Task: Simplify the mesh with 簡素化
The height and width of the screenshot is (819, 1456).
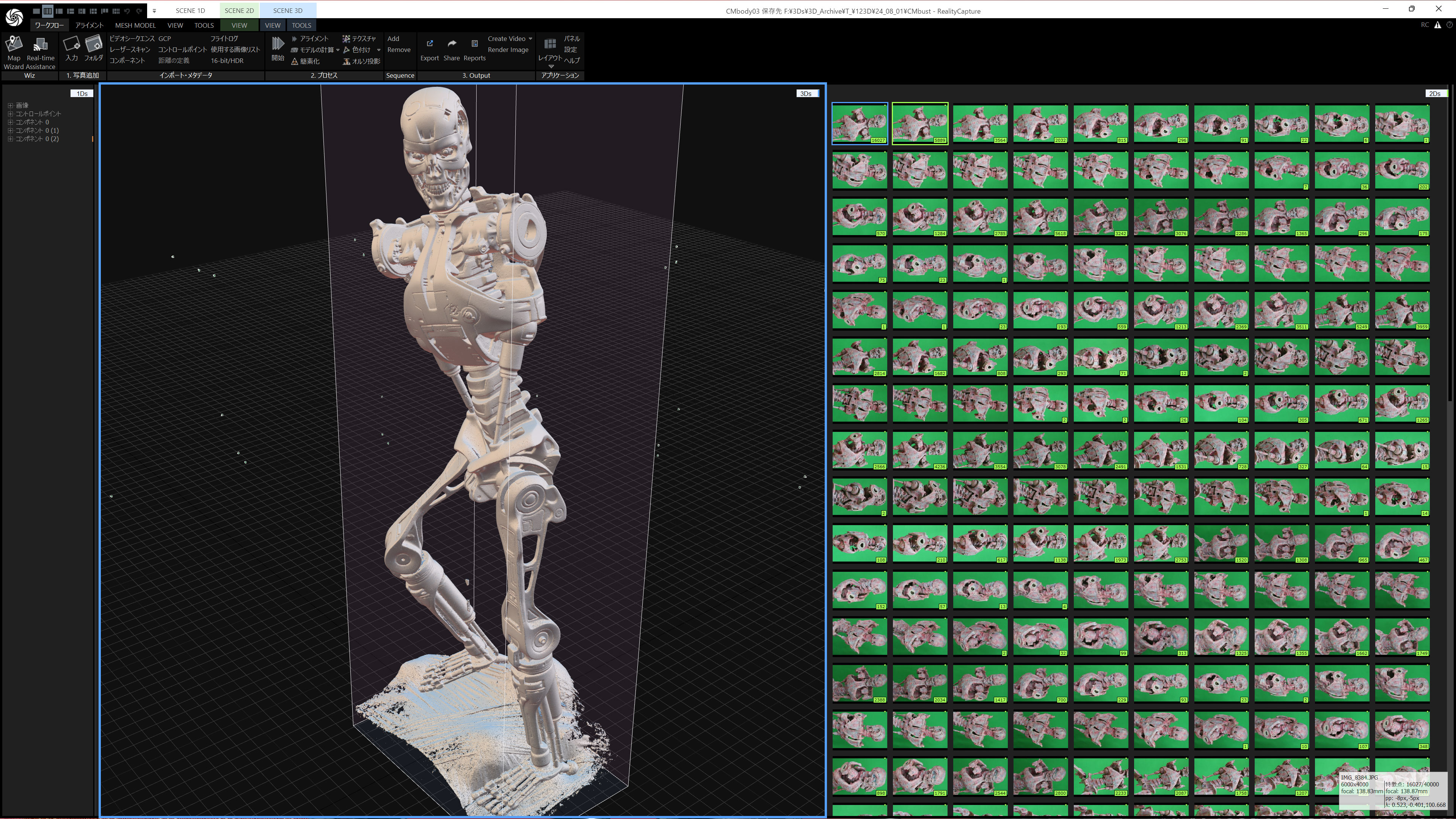Action: point(305,61)
